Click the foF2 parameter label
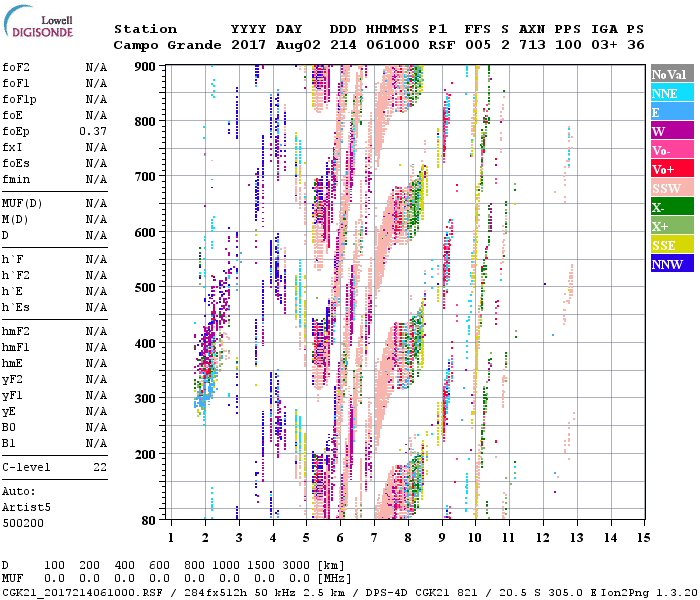 pos(16,67)
